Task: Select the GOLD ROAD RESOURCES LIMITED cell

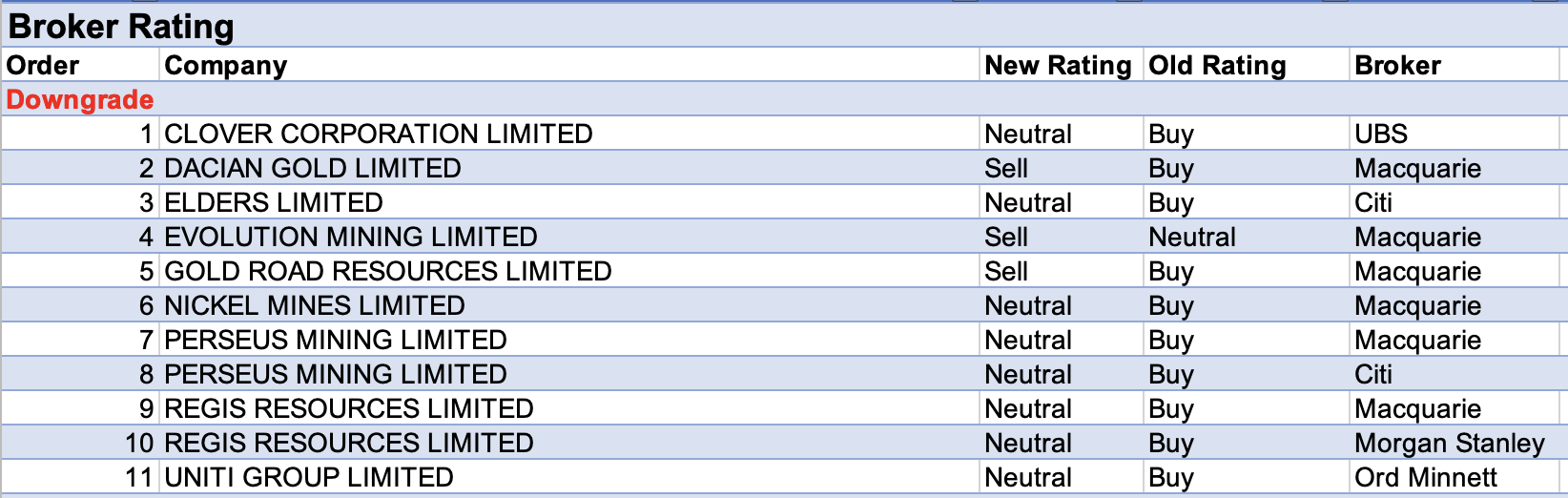Action: pos(388,271)
